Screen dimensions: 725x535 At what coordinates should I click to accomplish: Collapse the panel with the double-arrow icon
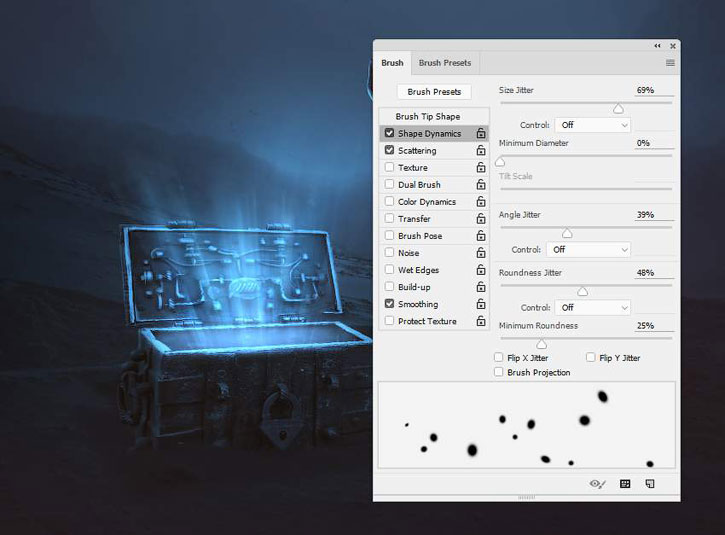coord(657,46)
